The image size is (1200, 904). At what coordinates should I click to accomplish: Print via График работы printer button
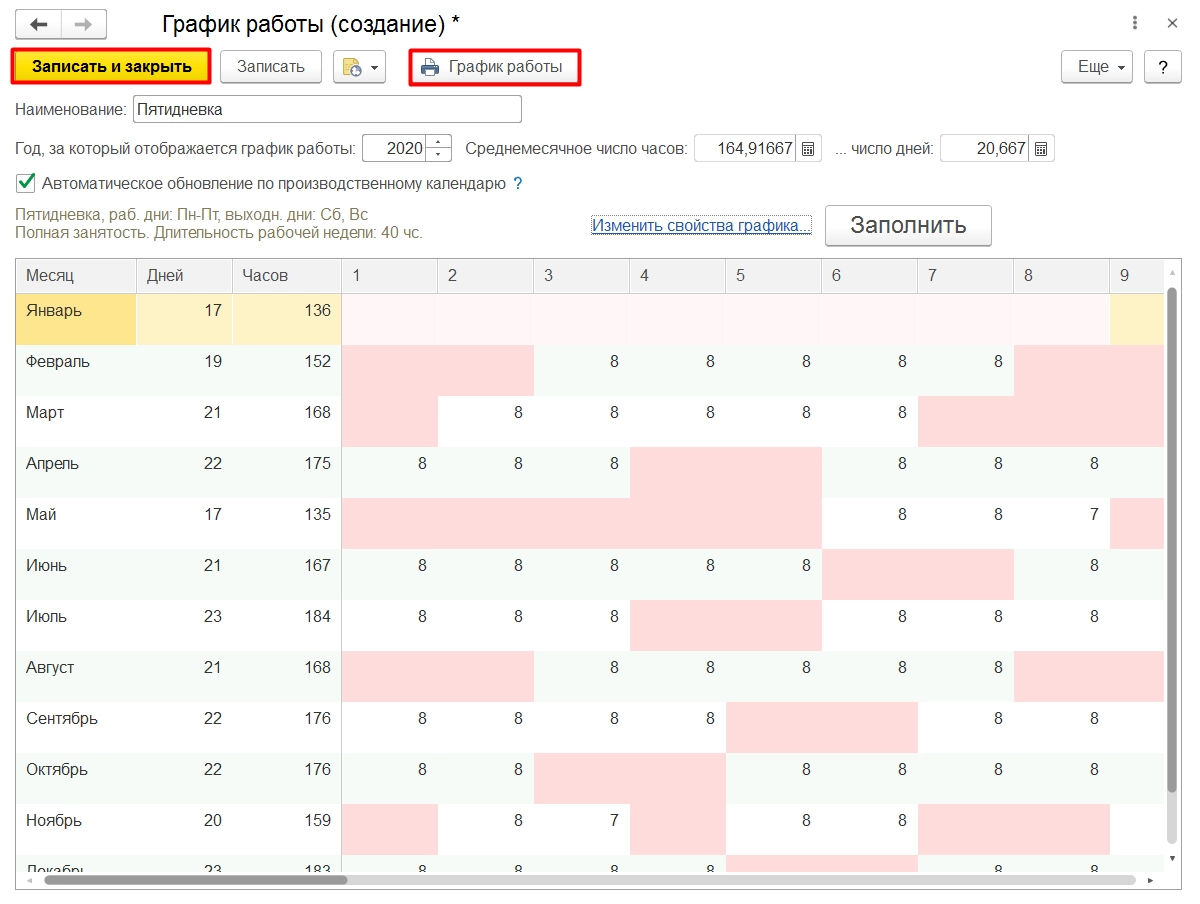tap(495, 67)
